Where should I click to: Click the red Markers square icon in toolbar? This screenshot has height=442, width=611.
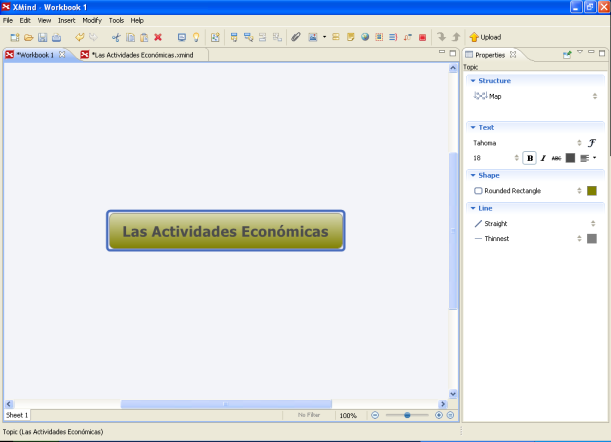(422, 37)
